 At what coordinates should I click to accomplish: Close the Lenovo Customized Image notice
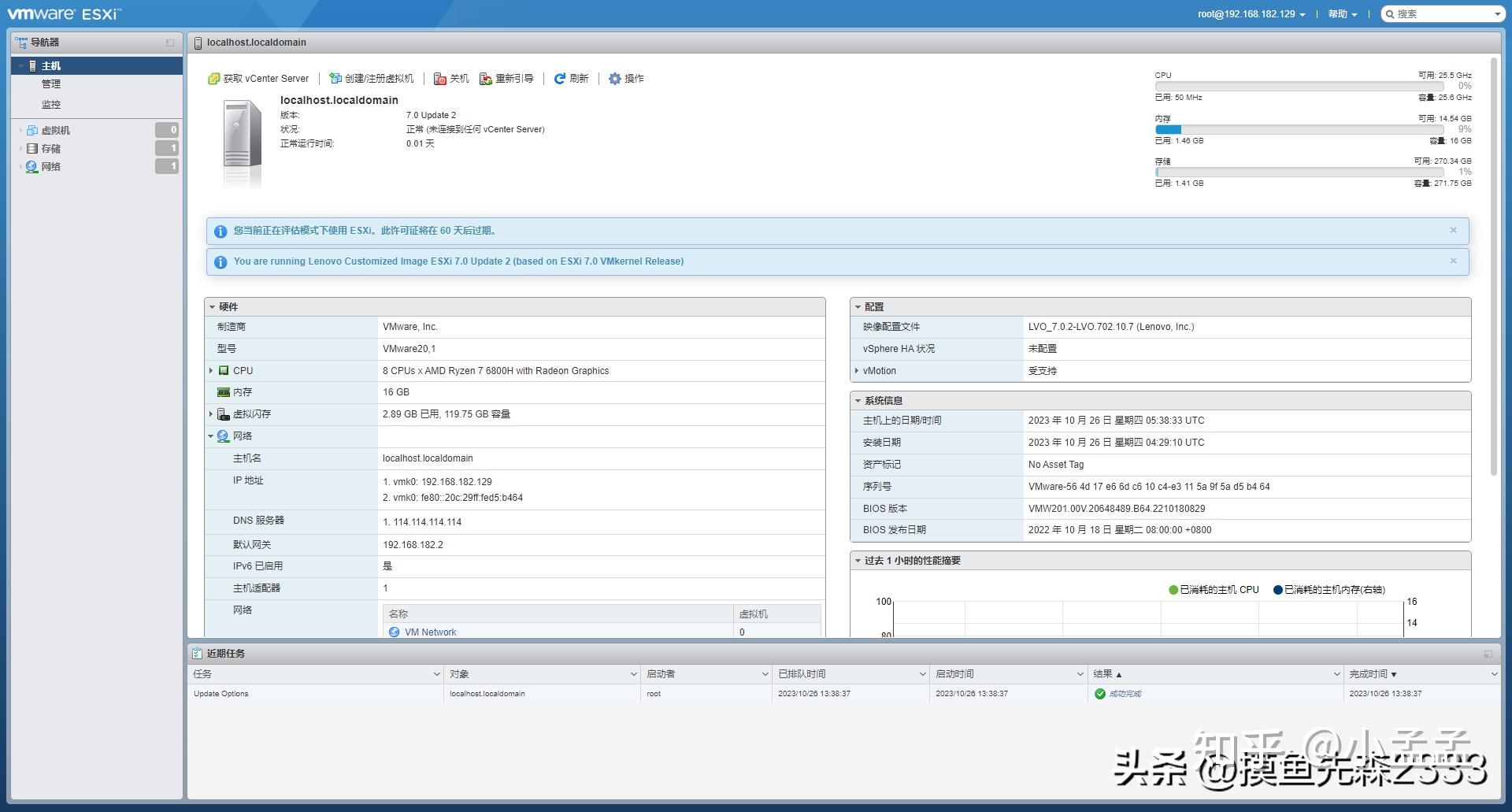[1453, 261]
